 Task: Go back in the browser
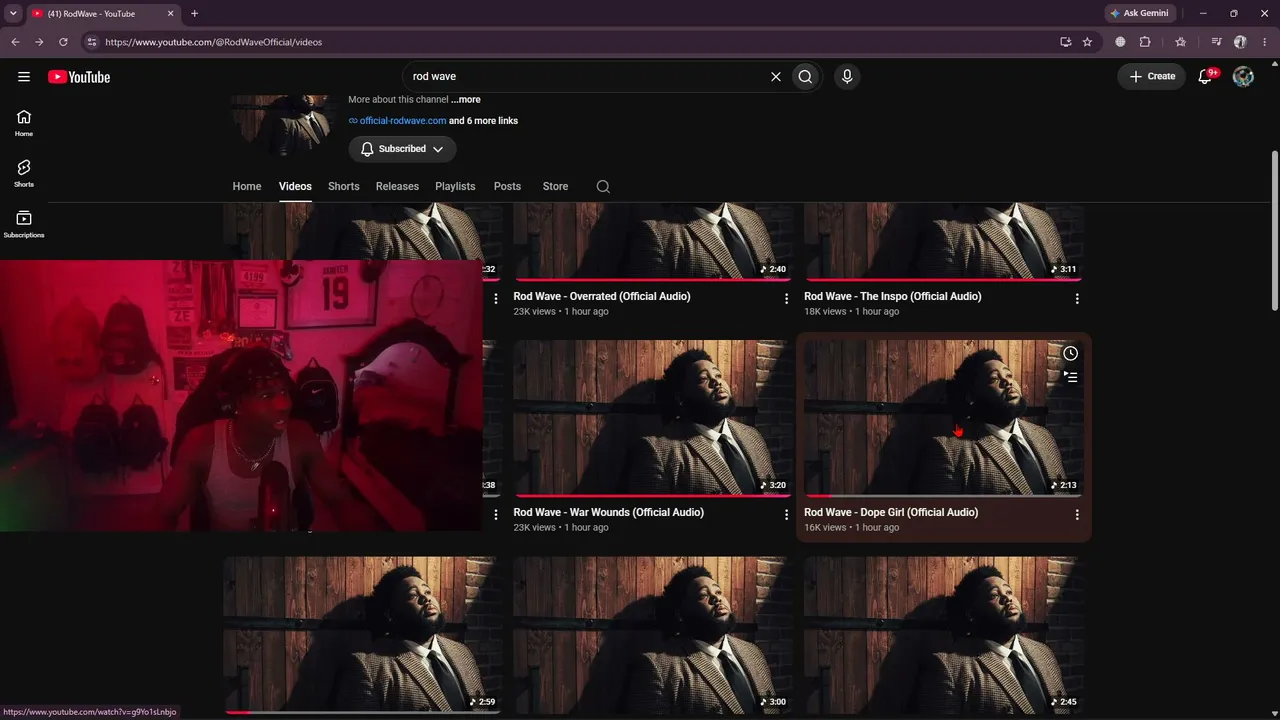(15, 42)
